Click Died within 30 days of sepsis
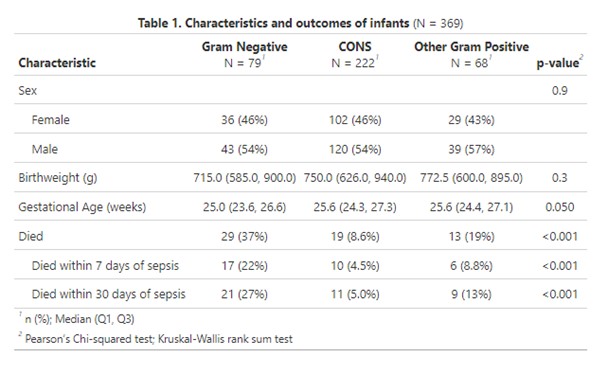This screenshot has height=375, width=608. [109, 294]
